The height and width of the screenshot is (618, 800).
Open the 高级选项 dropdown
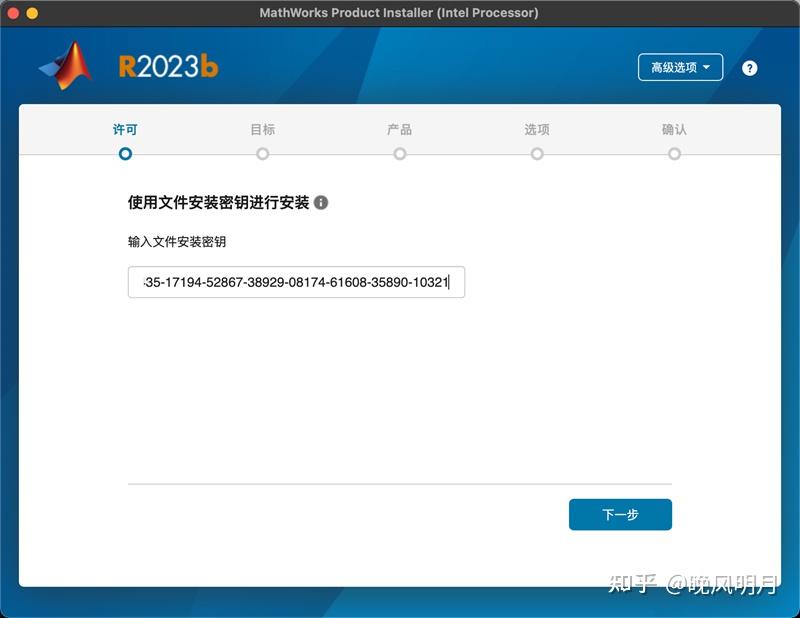click(680, 67)
